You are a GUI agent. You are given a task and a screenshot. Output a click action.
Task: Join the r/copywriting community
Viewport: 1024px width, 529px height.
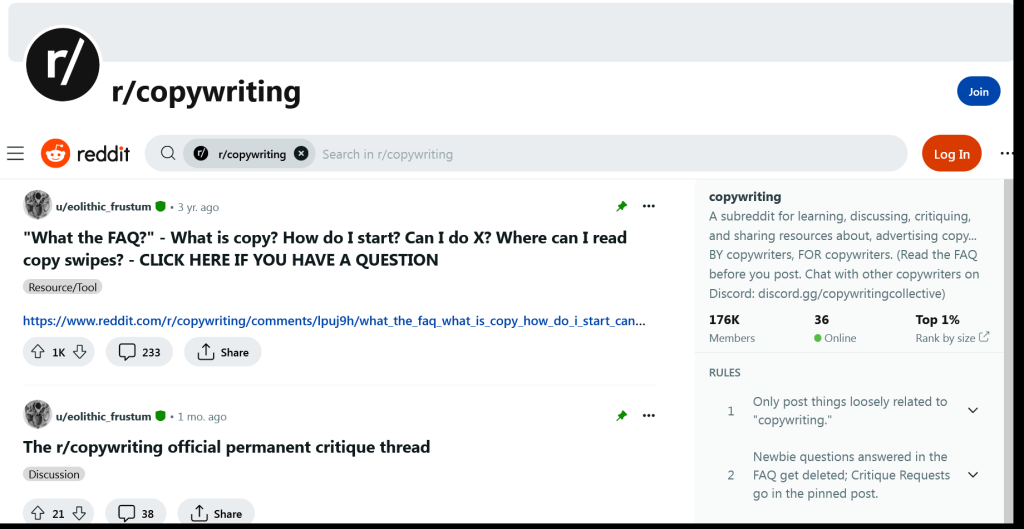[x=978, y=92]
